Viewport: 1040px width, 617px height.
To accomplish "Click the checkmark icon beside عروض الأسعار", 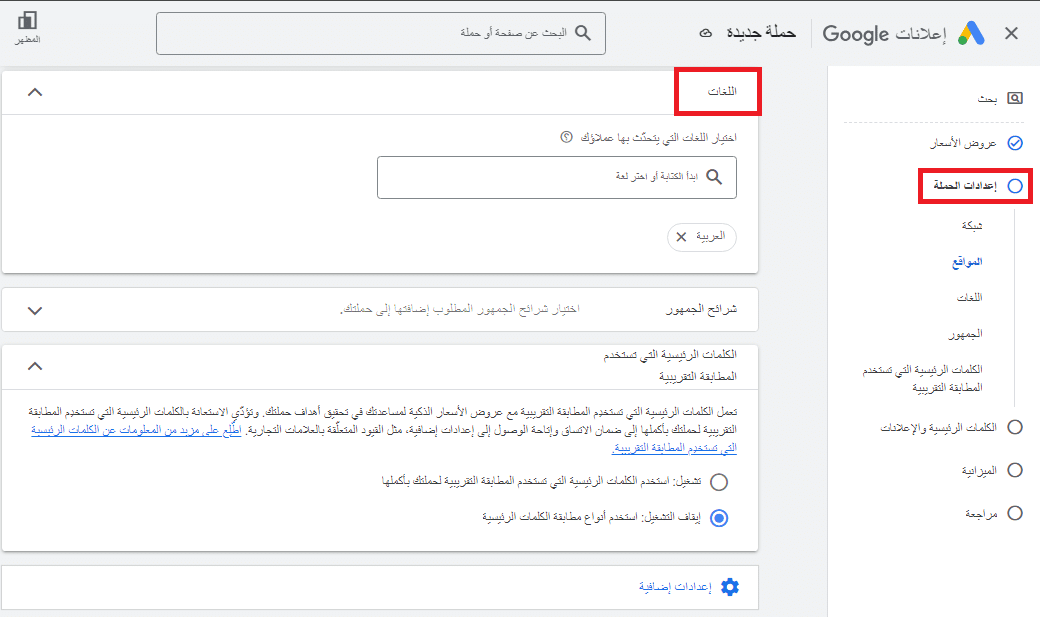I will pyautogui.click(x=1015, y=143).
